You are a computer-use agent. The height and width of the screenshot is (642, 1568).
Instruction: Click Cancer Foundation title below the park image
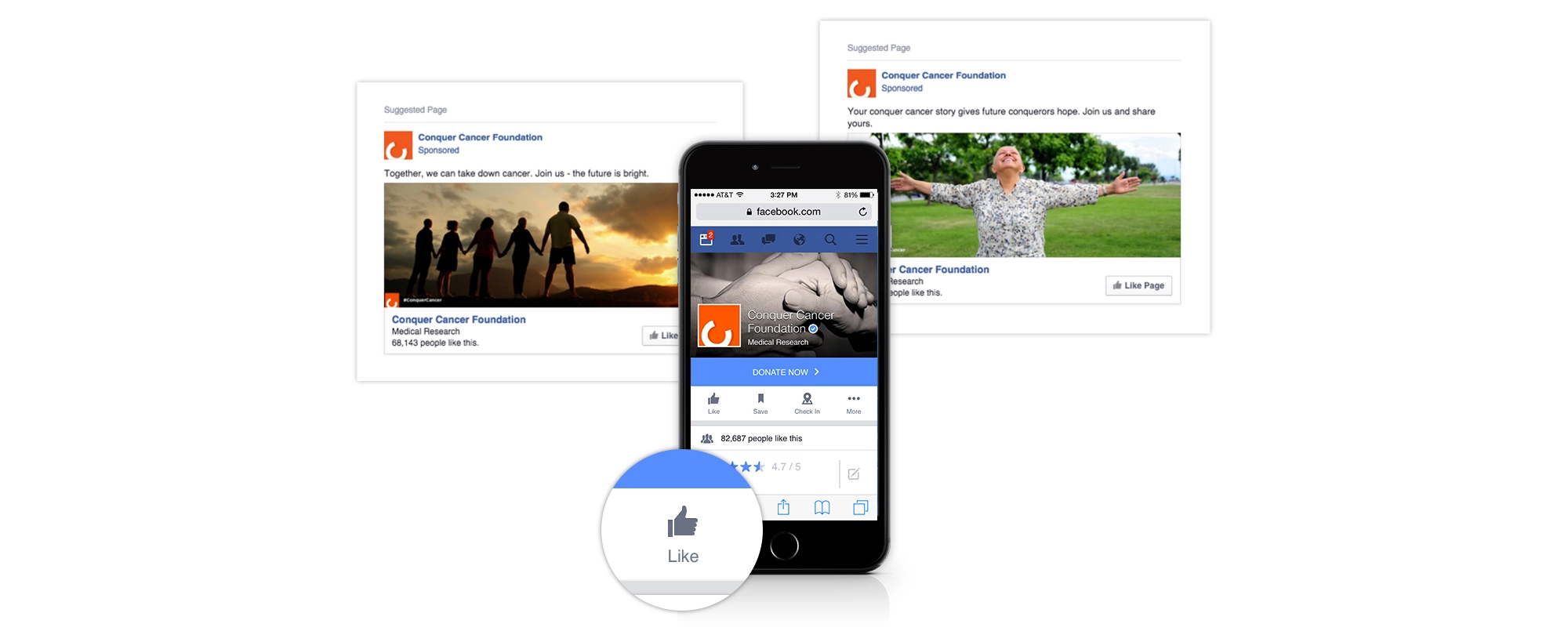click(940, 270)
